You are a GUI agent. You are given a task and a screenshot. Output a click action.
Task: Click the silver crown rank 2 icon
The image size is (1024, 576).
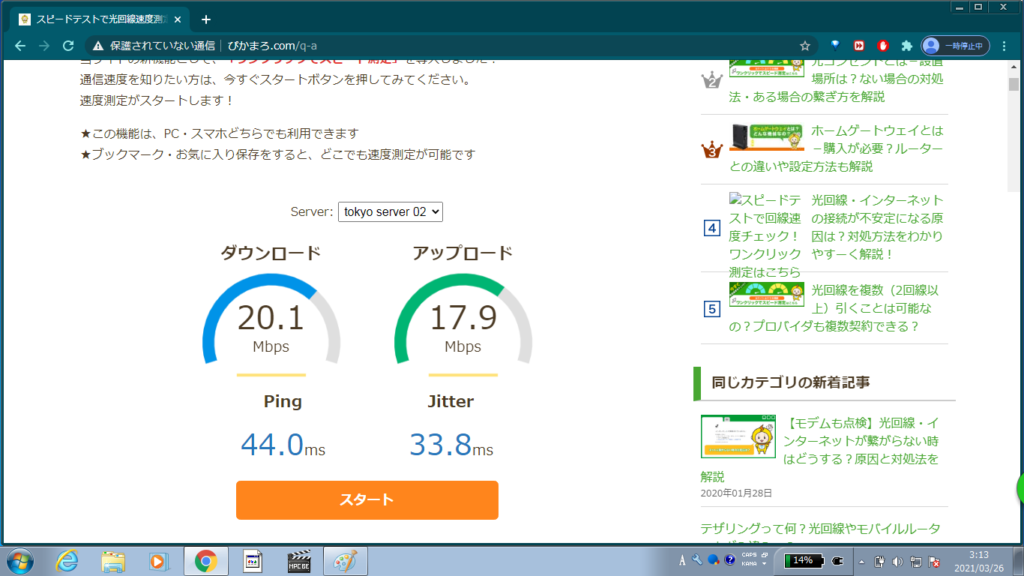point(712,80)
